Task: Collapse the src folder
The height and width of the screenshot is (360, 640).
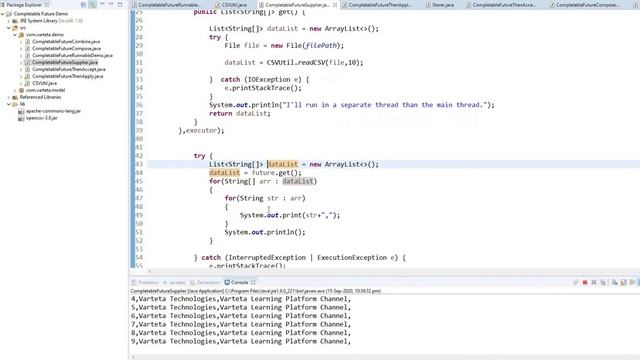Action: pos(9,28)
